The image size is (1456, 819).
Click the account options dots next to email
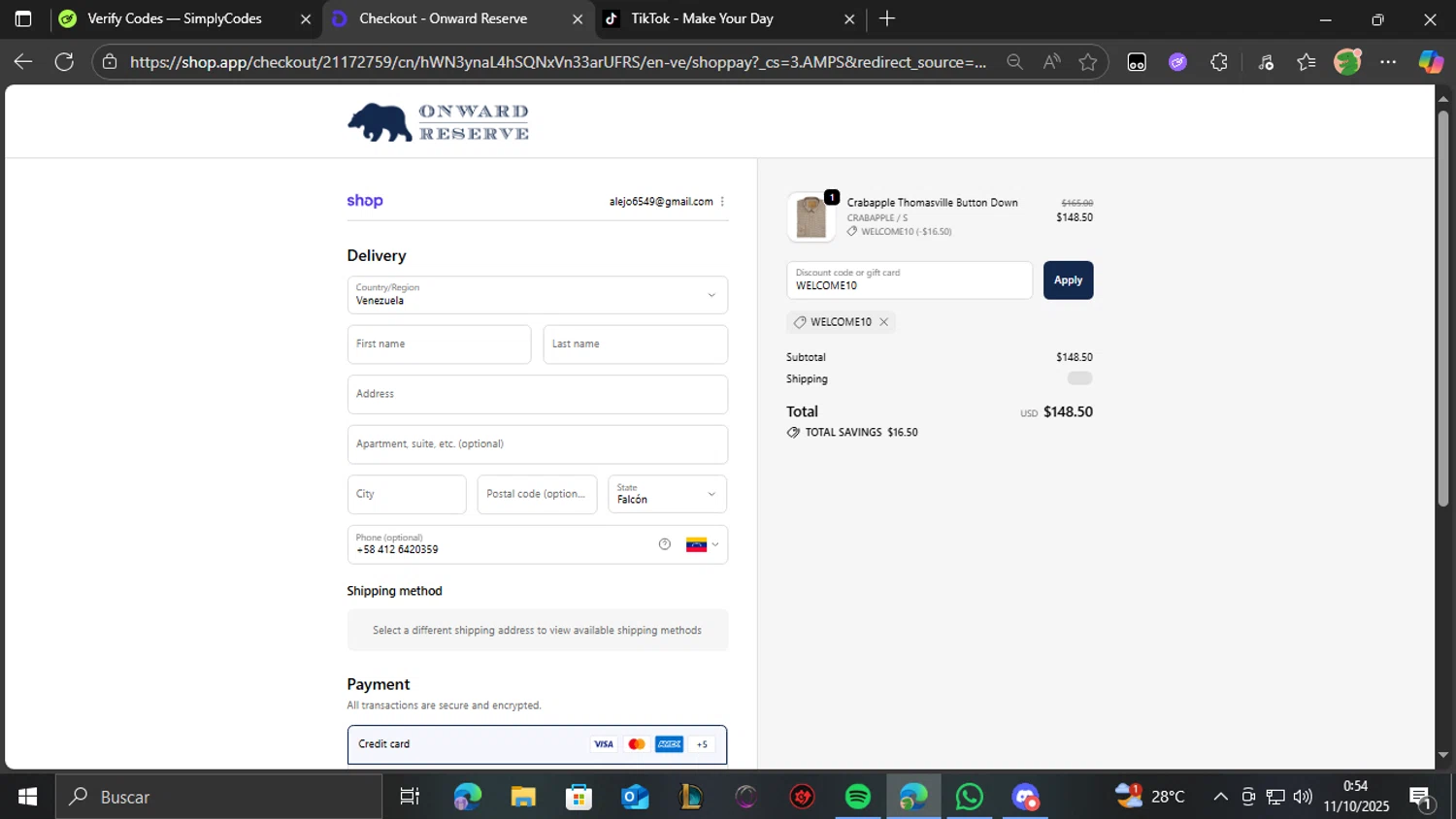click(722, 202)
